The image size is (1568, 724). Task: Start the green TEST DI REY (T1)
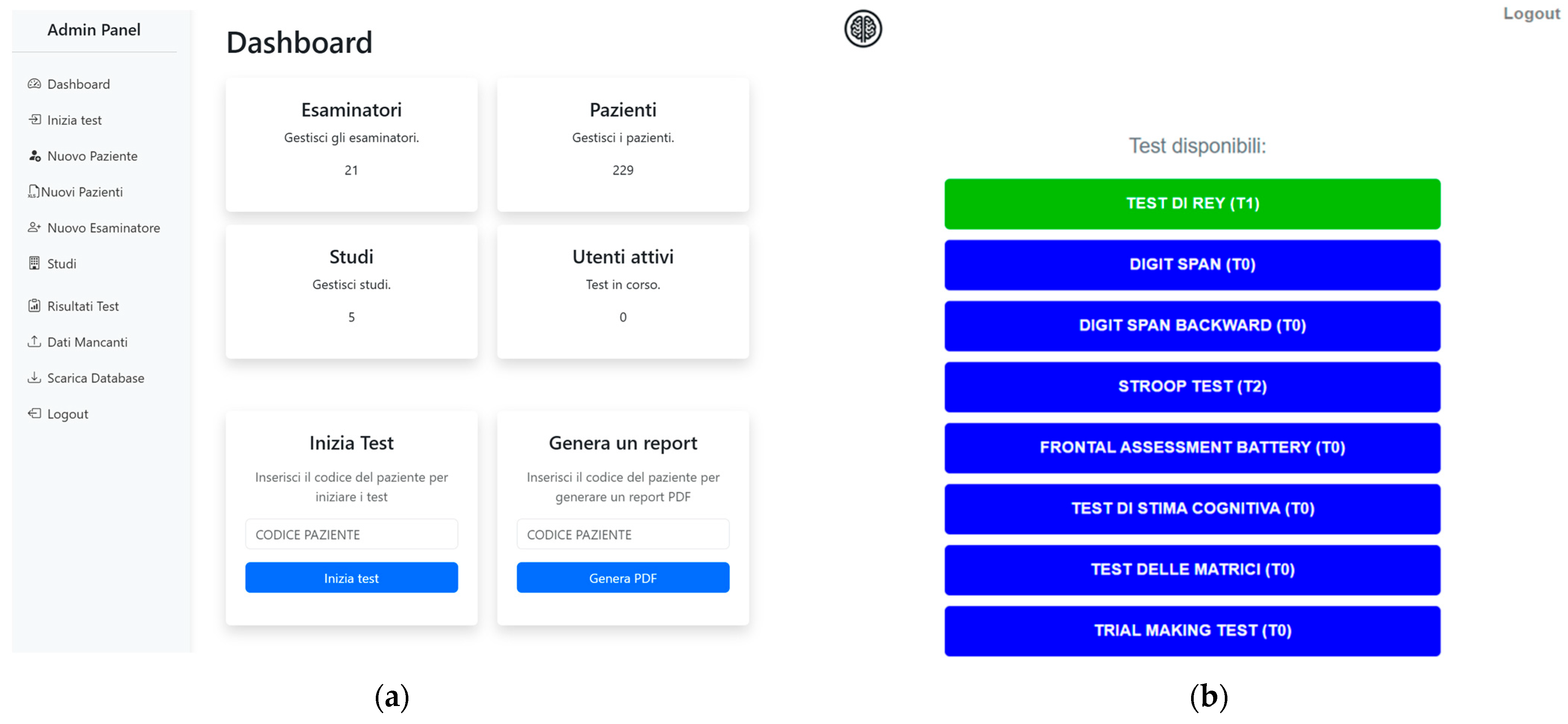point(1192,203)
